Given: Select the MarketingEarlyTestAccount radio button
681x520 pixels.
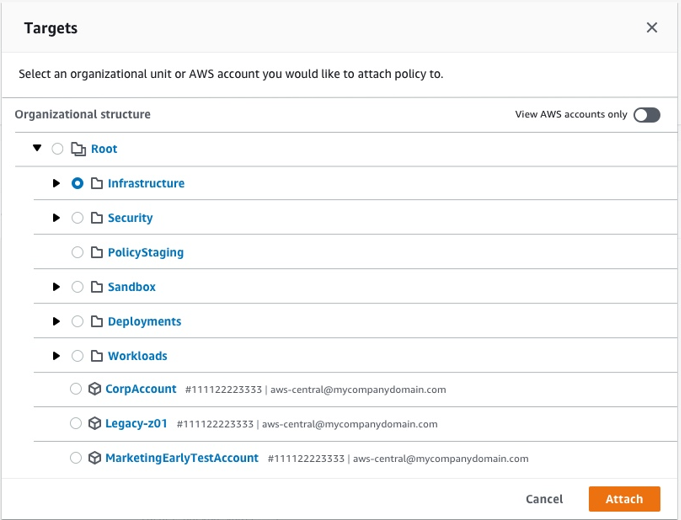Looking at the screenshot, I should (76, 458).
